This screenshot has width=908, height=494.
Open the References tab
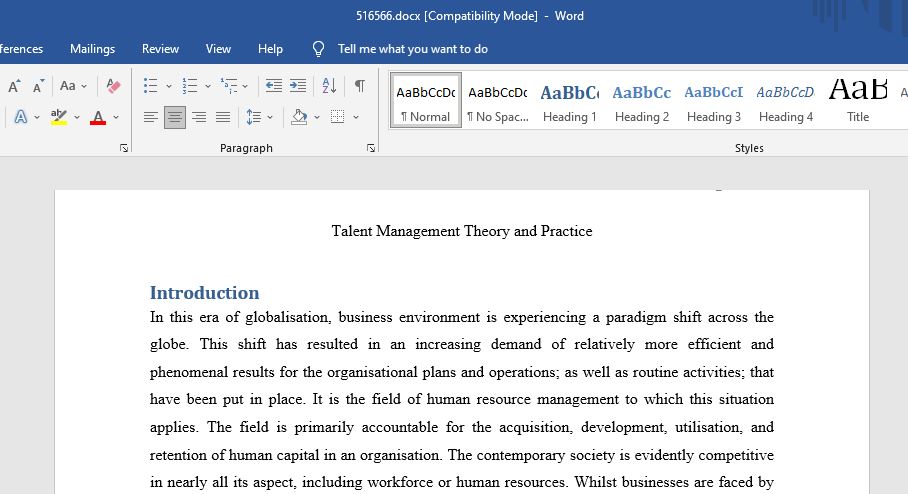pyautogui.click(x=21, y=49)
